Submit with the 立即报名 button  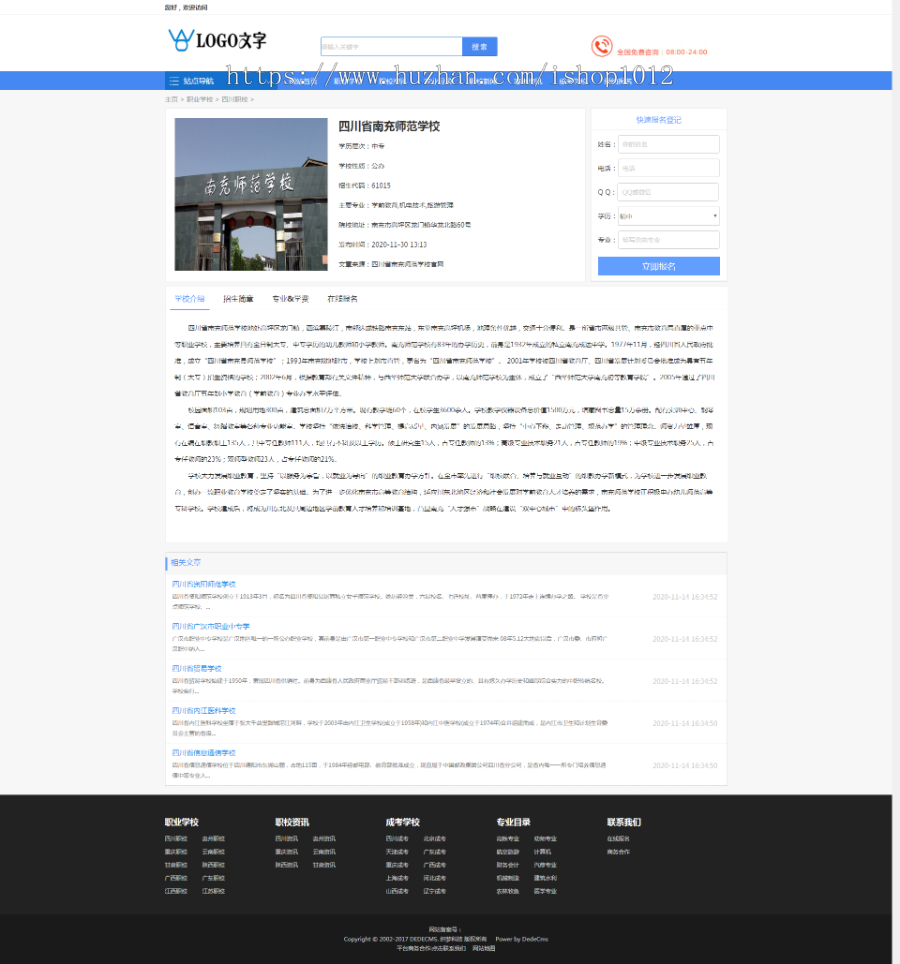(x=658, y=266)
